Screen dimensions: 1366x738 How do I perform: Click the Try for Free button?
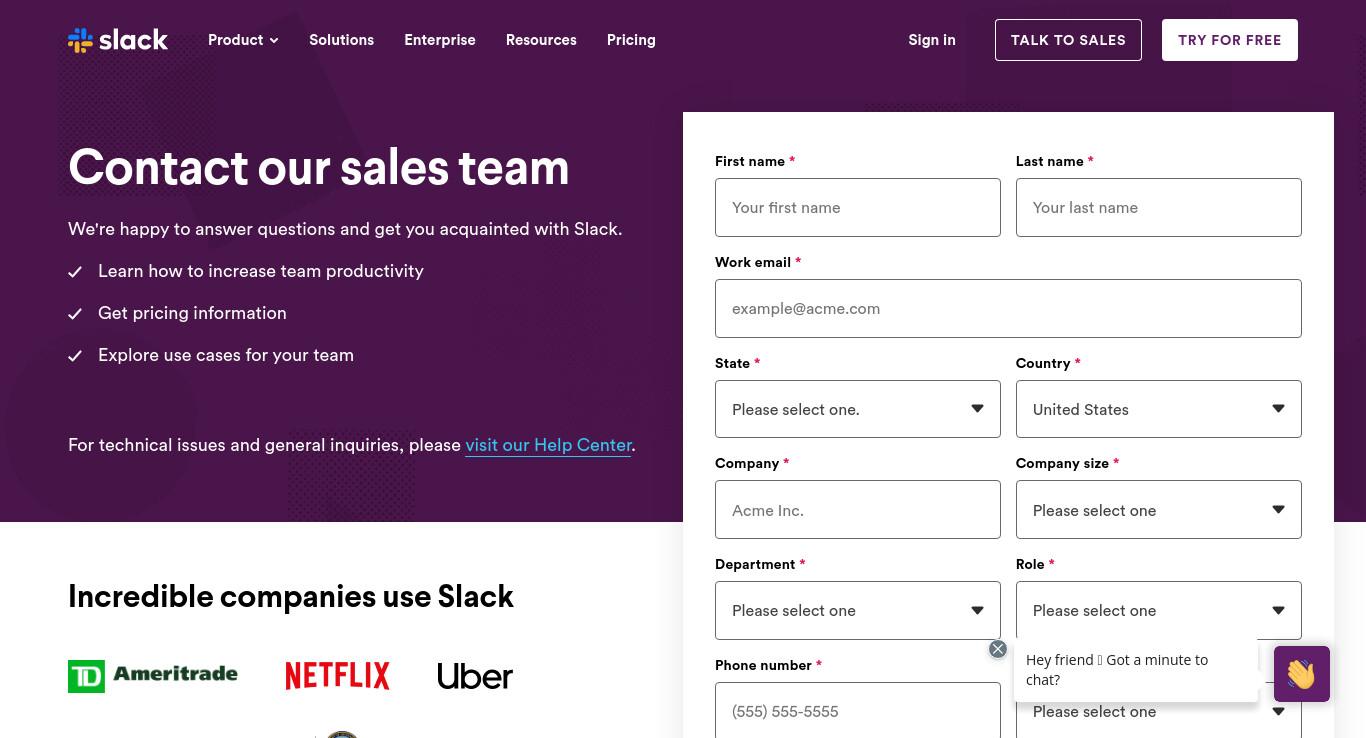1230,40
